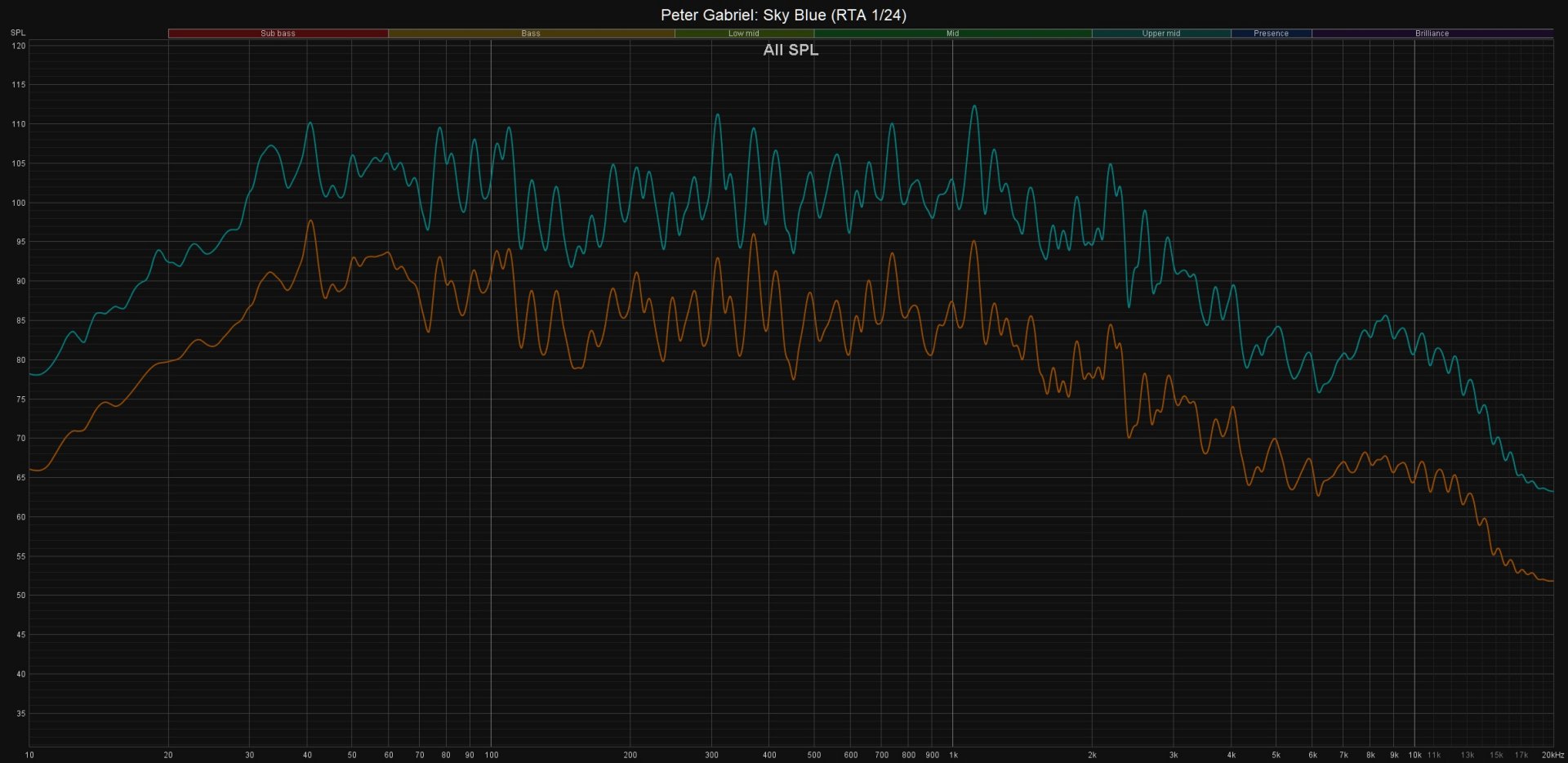Screen dimensions: 1568x763
Task: Click the Upper mid band label
Action: pyautogui.click(x=1160, y=33)
